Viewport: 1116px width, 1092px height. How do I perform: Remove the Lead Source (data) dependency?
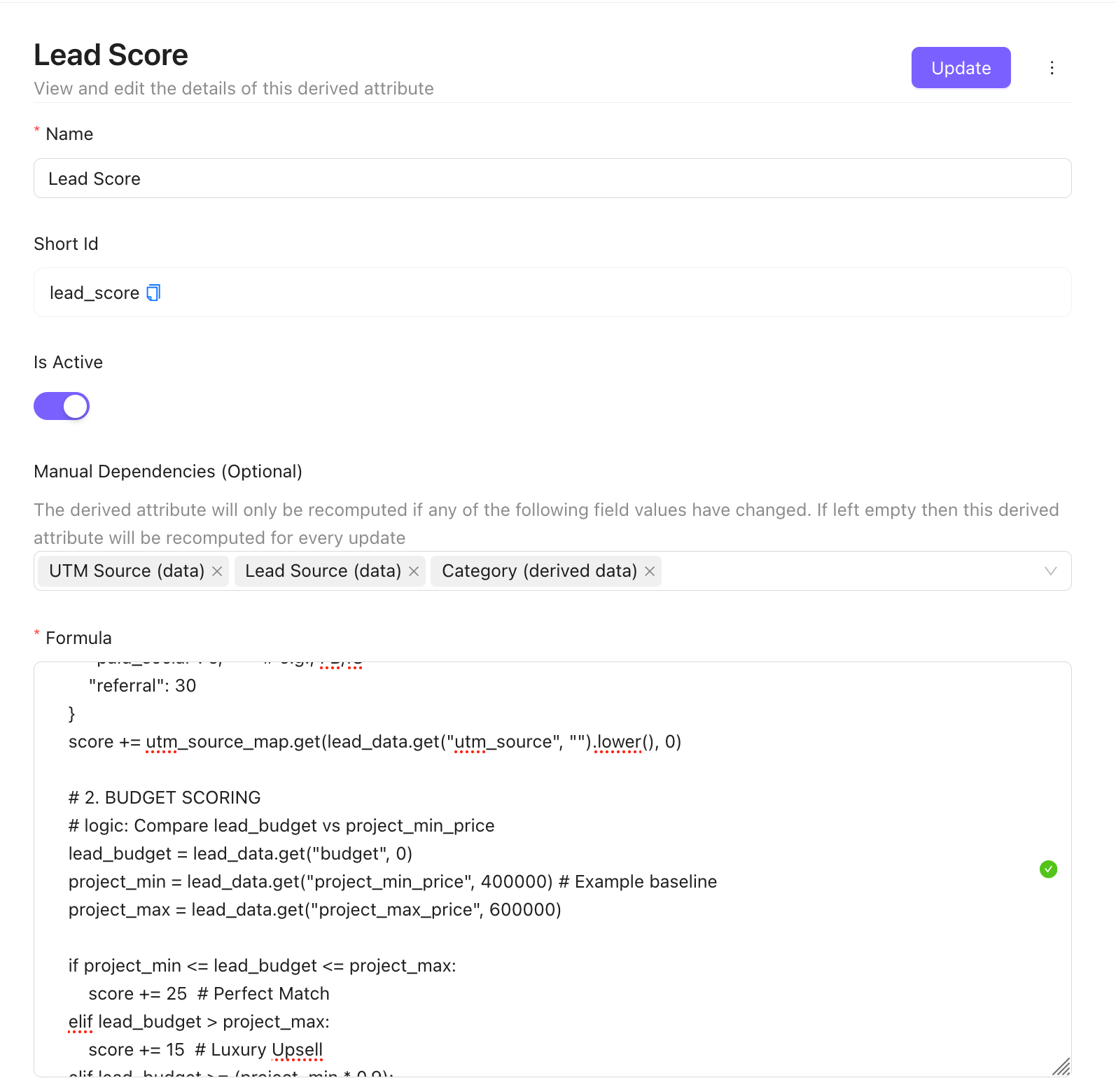pos(414,571)
